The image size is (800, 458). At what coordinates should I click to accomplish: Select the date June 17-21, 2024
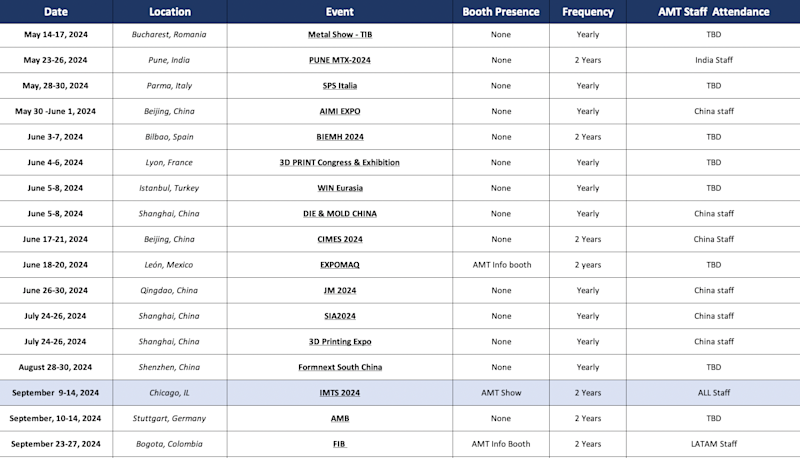tap(56, 239)
